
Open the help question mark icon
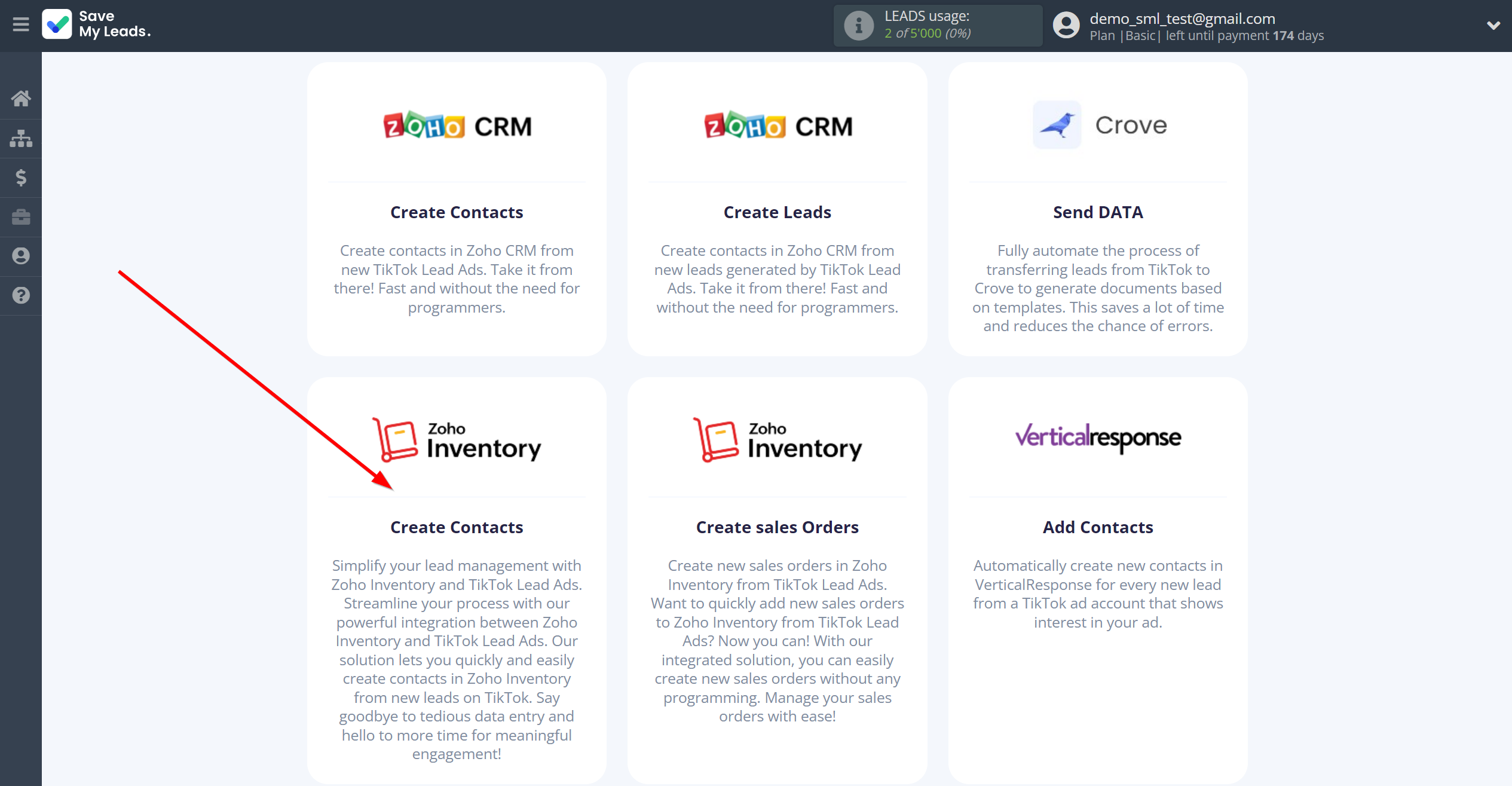pyautogui.click(x=21, y=295)
